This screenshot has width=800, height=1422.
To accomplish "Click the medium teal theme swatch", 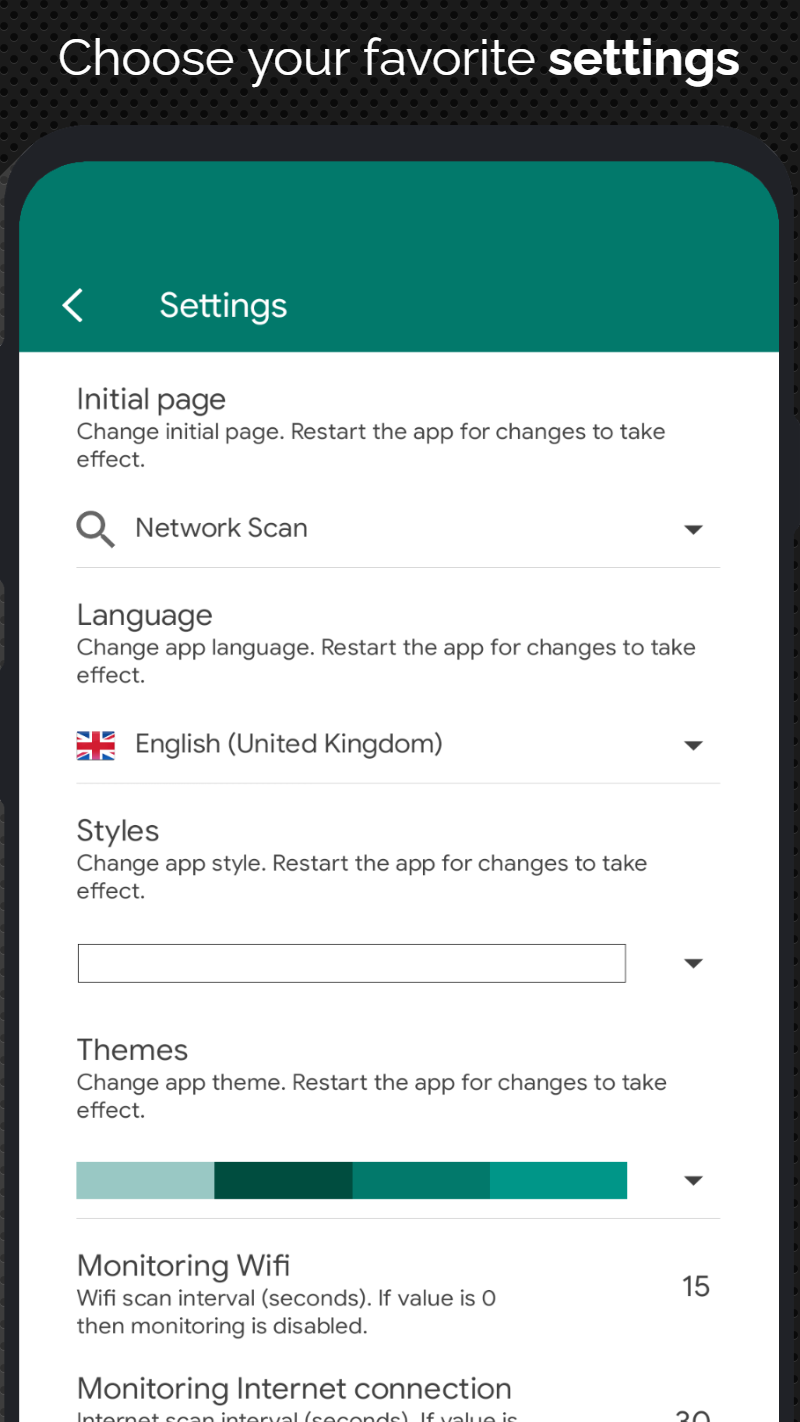I will (x=421, y=1180).
